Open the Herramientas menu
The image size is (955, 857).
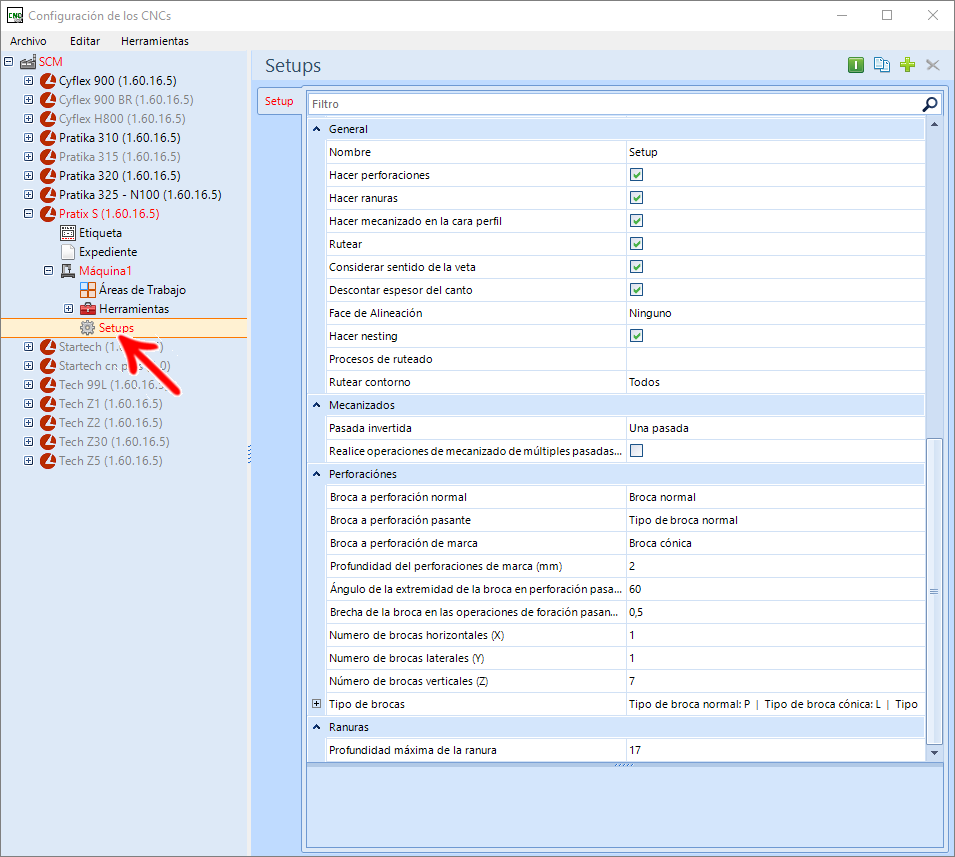(154, 41)
